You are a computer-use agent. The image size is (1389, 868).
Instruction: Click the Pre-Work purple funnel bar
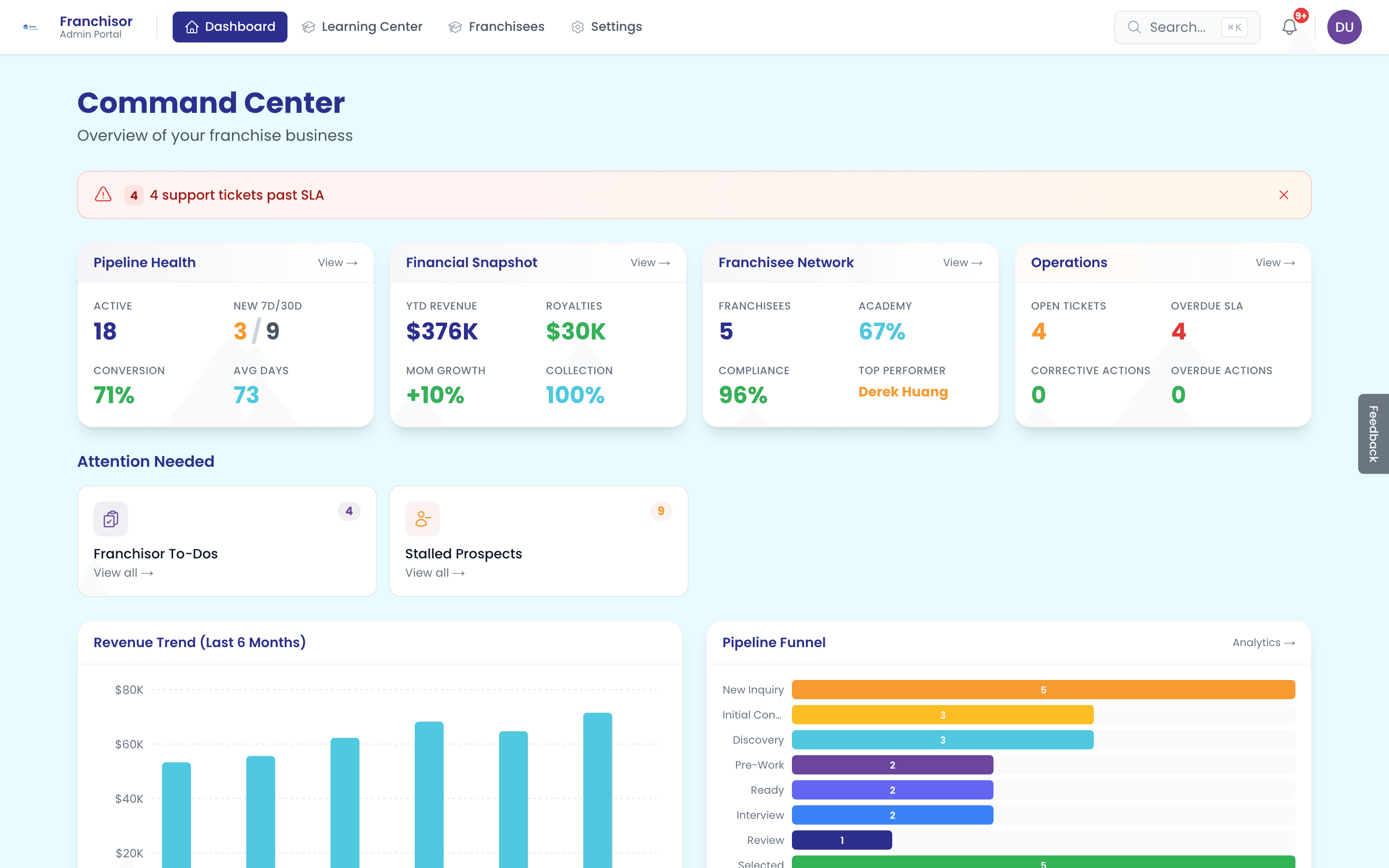click(x=892, y=765)
